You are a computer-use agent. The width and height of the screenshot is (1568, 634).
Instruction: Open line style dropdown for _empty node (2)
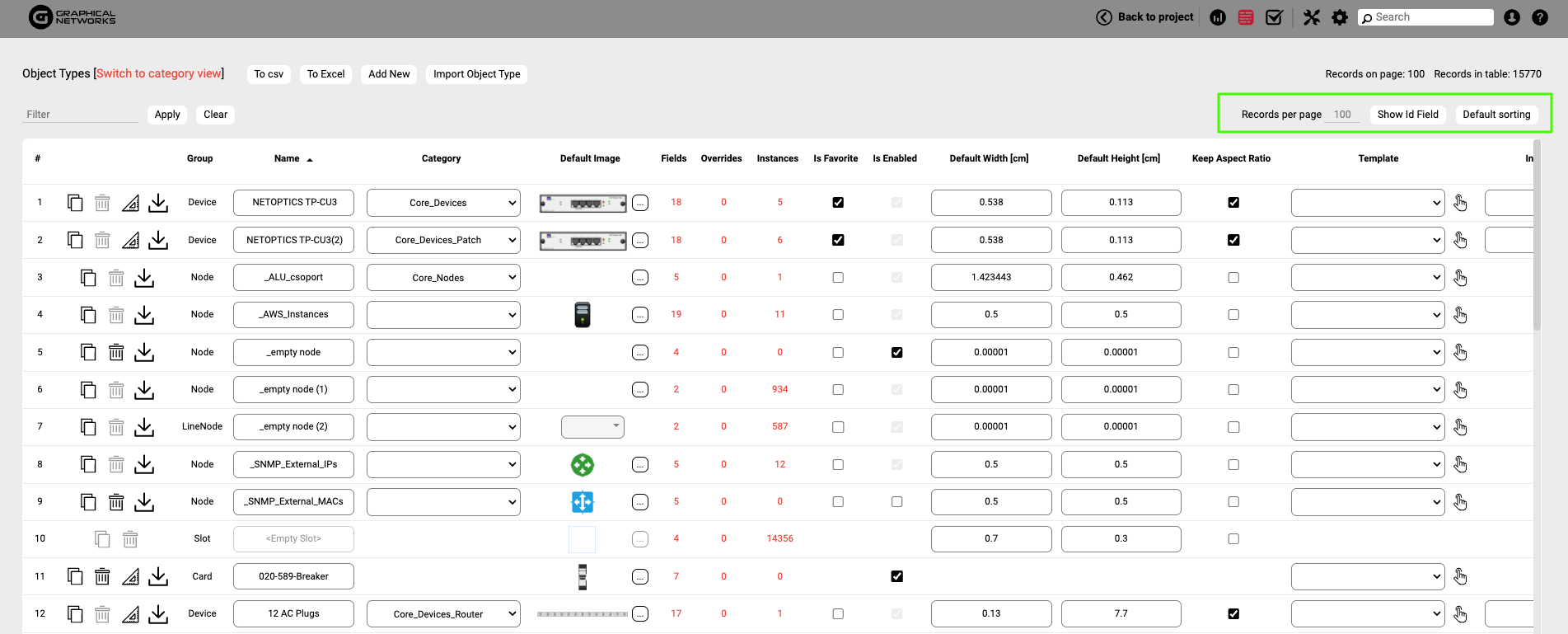click(592, 426)
